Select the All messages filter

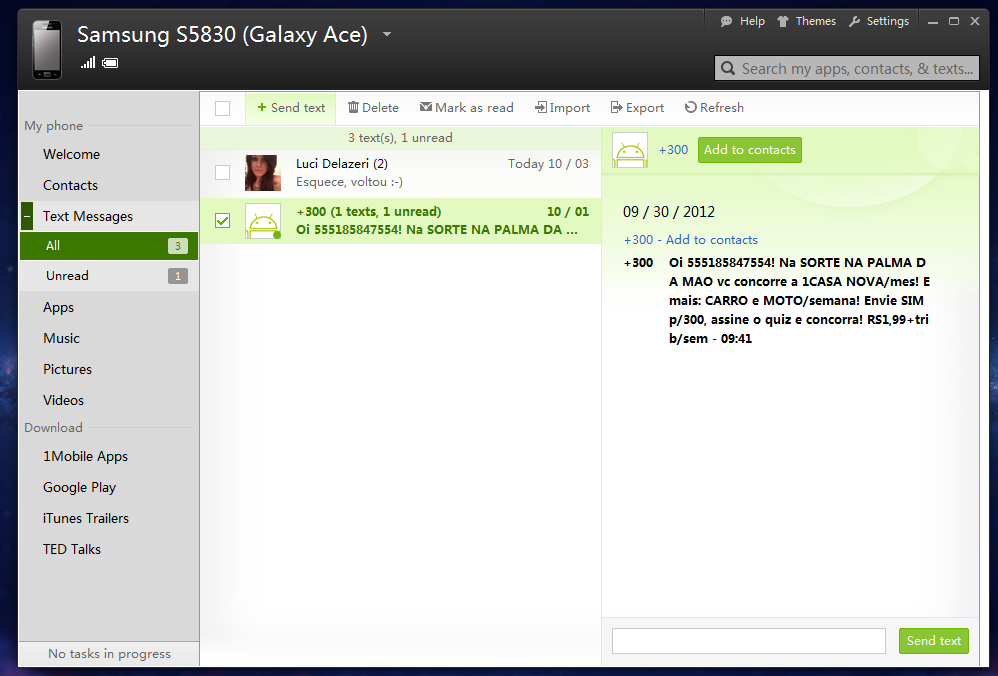109,246
